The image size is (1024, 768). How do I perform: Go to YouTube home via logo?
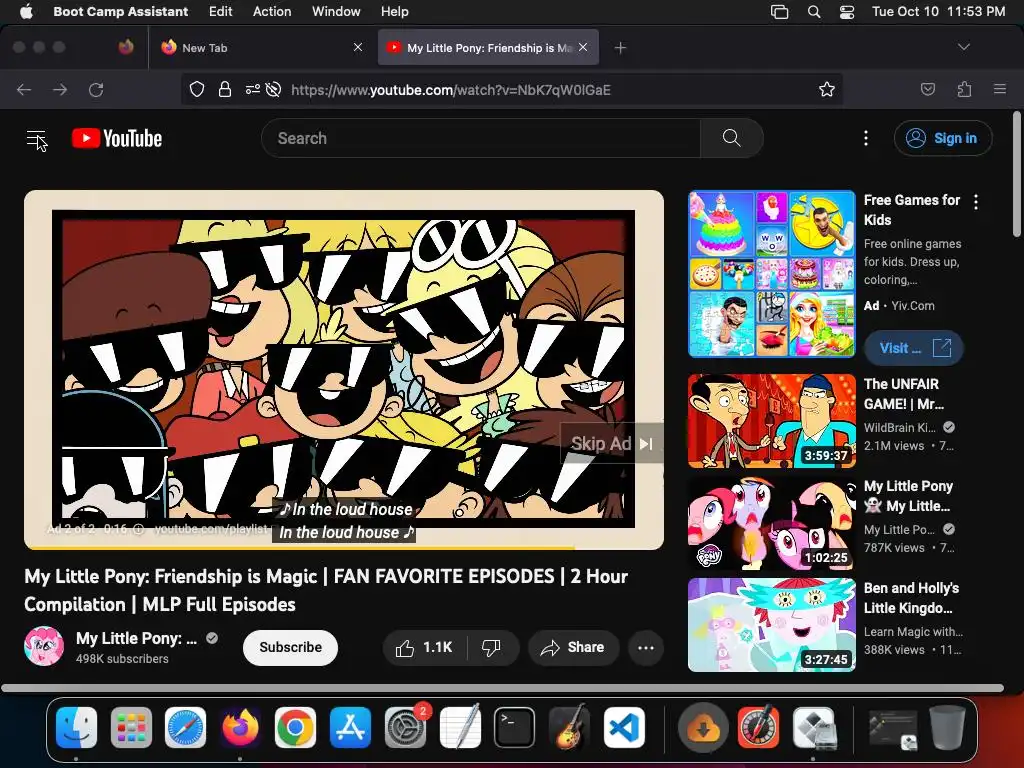(117, 138)
